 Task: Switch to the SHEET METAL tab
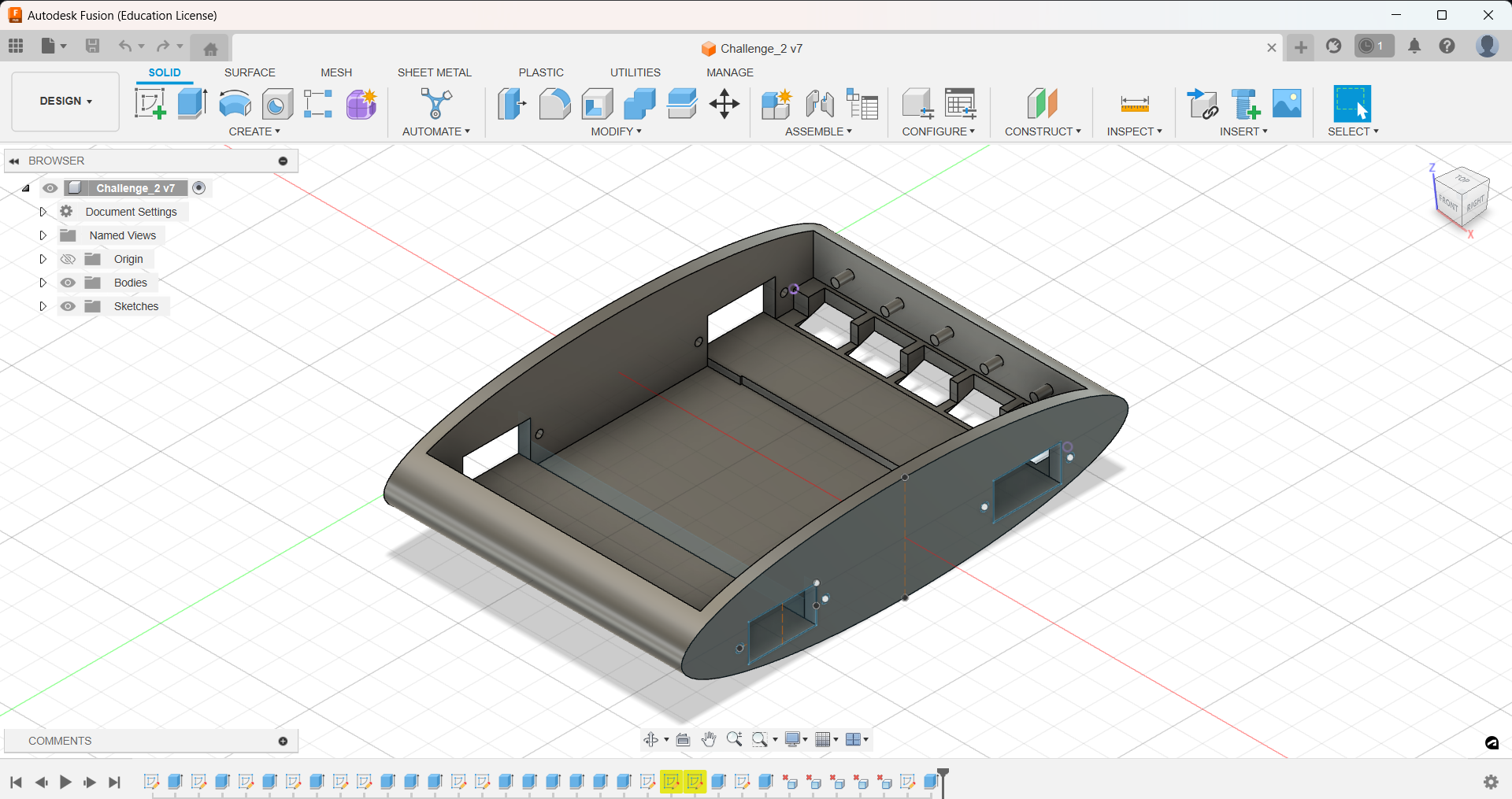(435, 72)
